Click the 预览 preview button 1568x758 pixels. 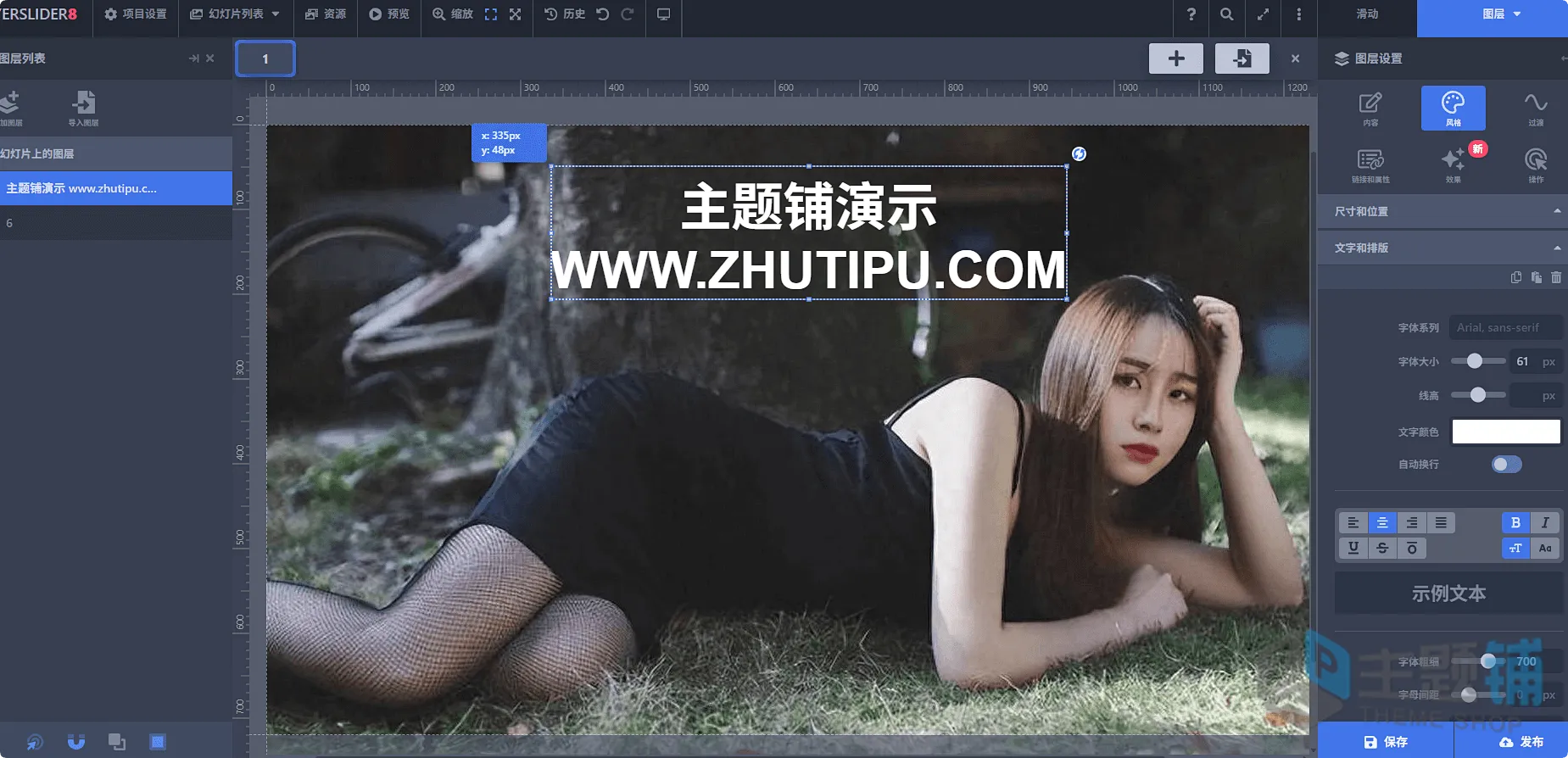pyautogui.click(x=389, y=14)
